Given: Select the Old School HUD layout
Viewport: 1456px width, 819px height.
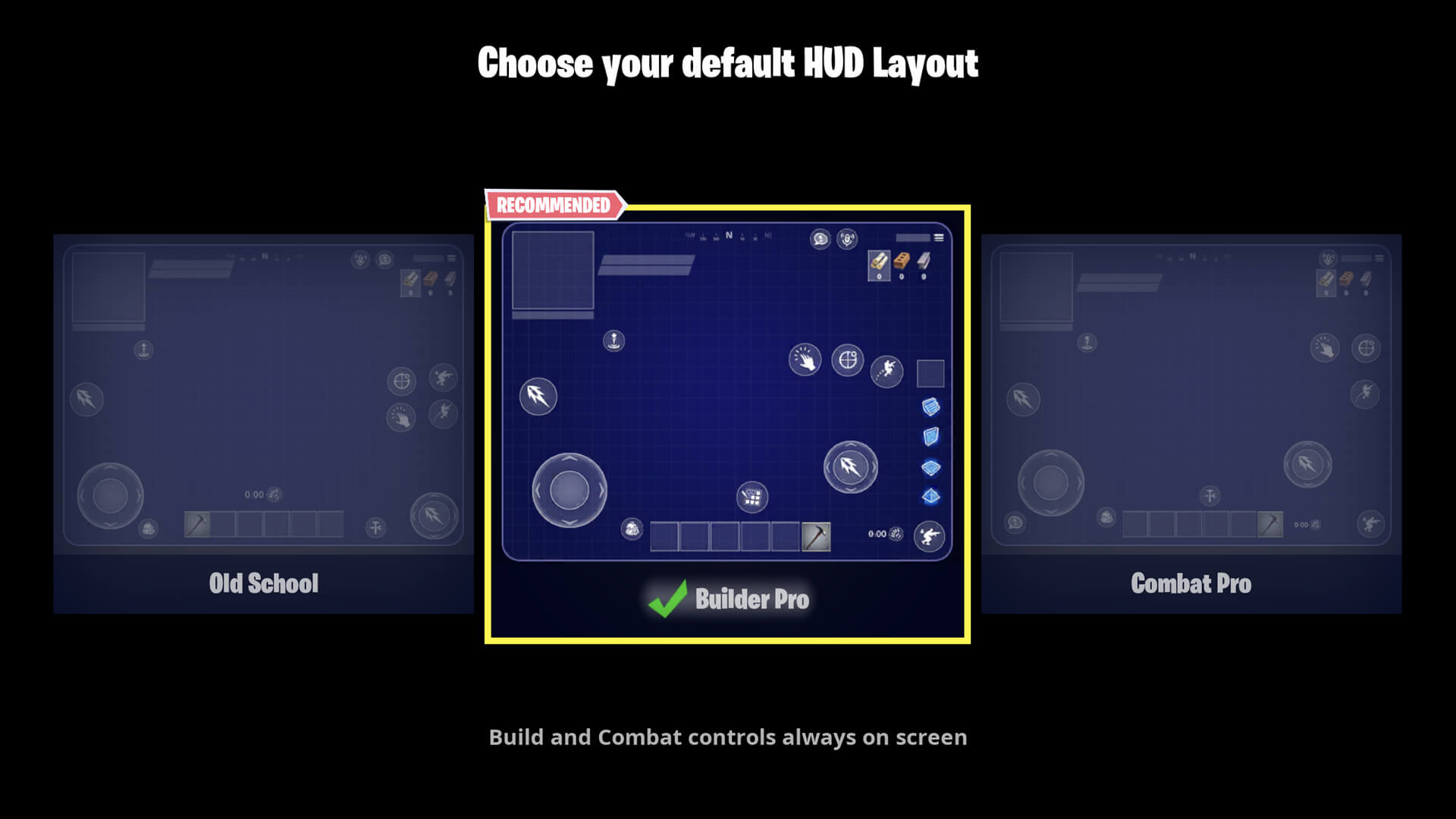Looking at the screenshot, I should (x=264, y=415).
